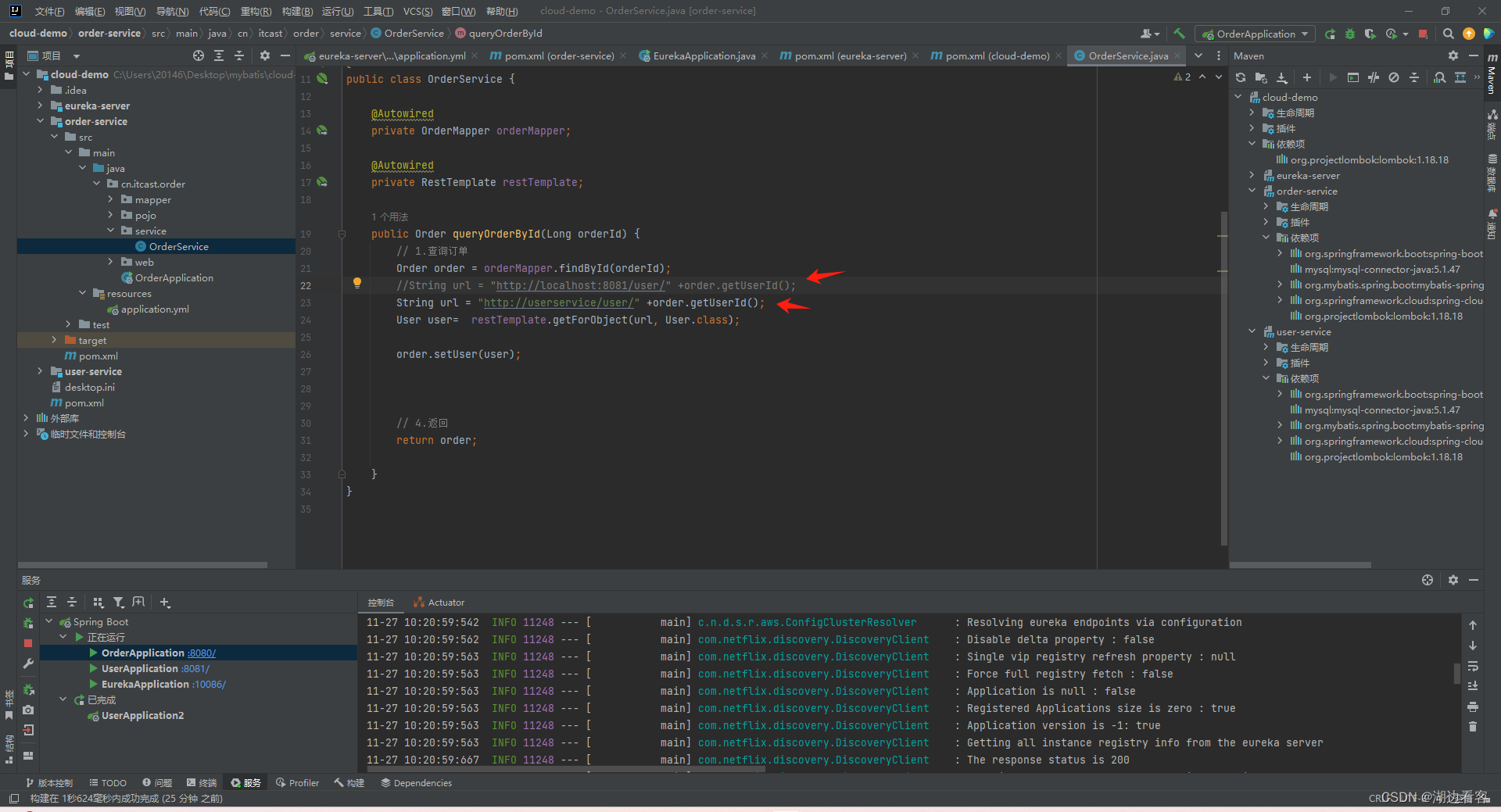This screenshot has height=812, width=1501.
Task: Open Maven panel settings gear
Action: click(x=1453, y=55)
